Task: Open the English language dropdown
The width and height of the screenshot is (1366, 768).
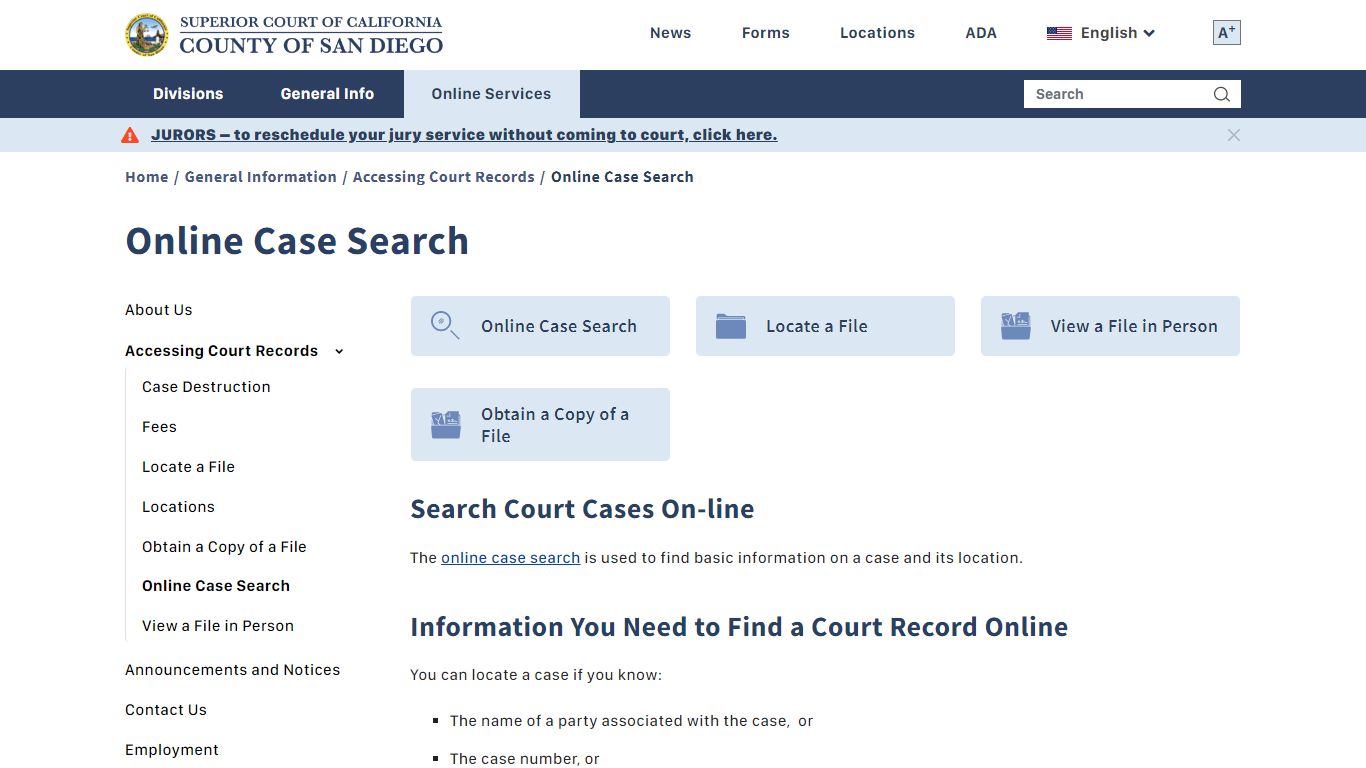Action: pyautogui.click(x=1109, y=32)
